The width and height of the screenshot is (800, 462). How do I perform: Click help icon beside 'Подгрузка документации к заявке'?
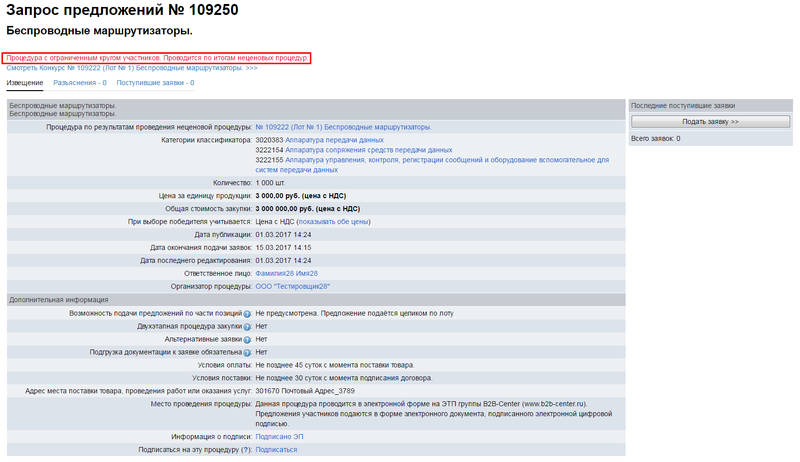coord(247,352)
